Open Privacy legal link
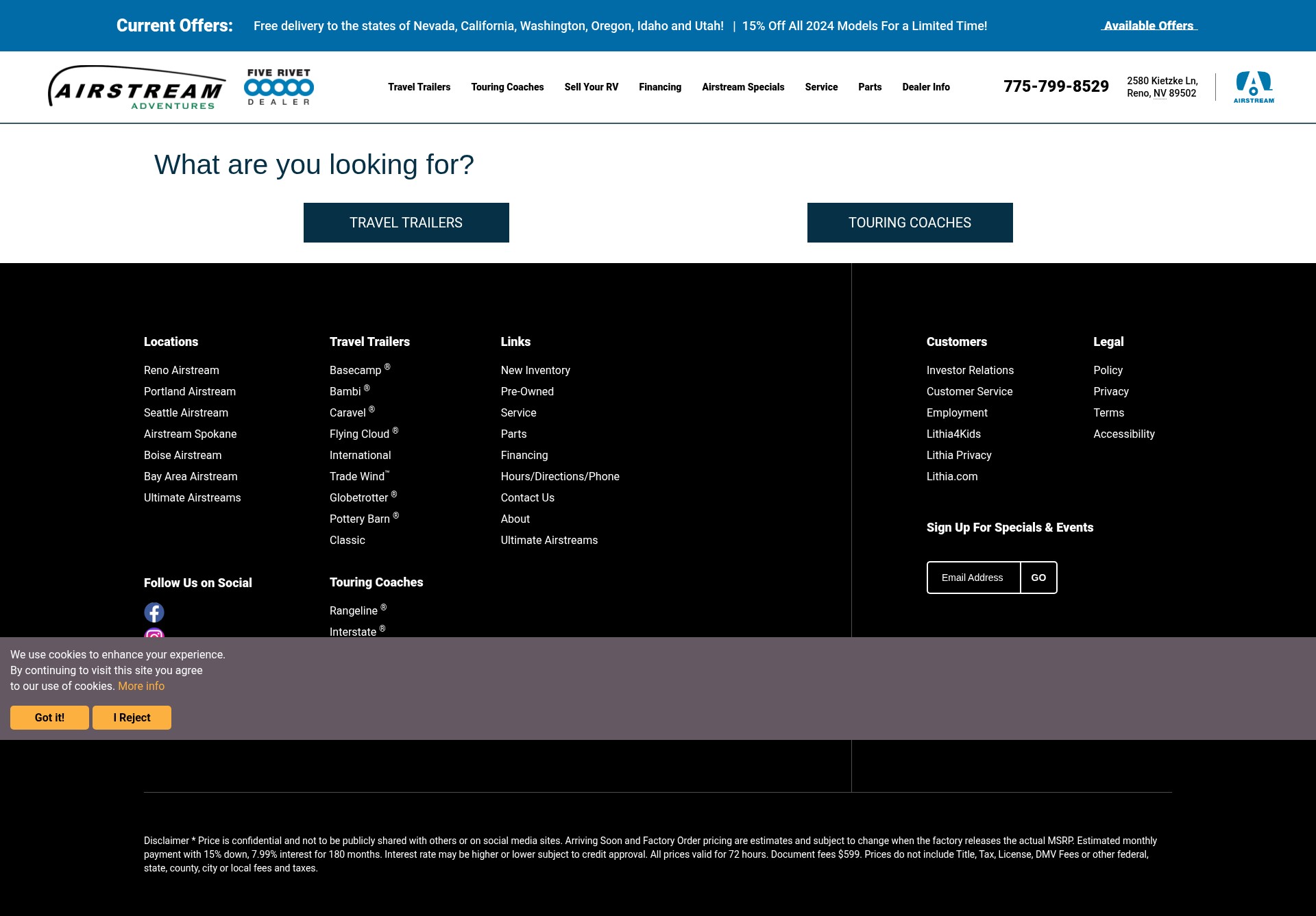 pyautogui.click(x=1111, y=391)
